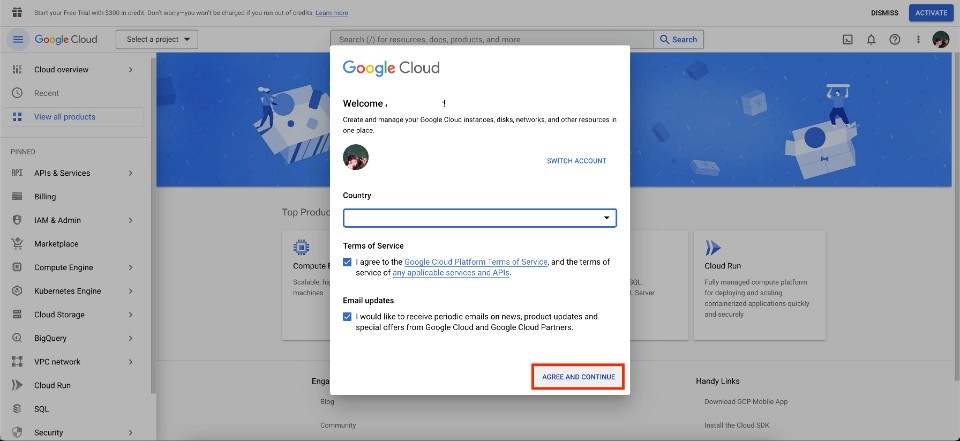The image size is (960, 441).
Task: Click the Billing card icon
Action: (17, 197)
